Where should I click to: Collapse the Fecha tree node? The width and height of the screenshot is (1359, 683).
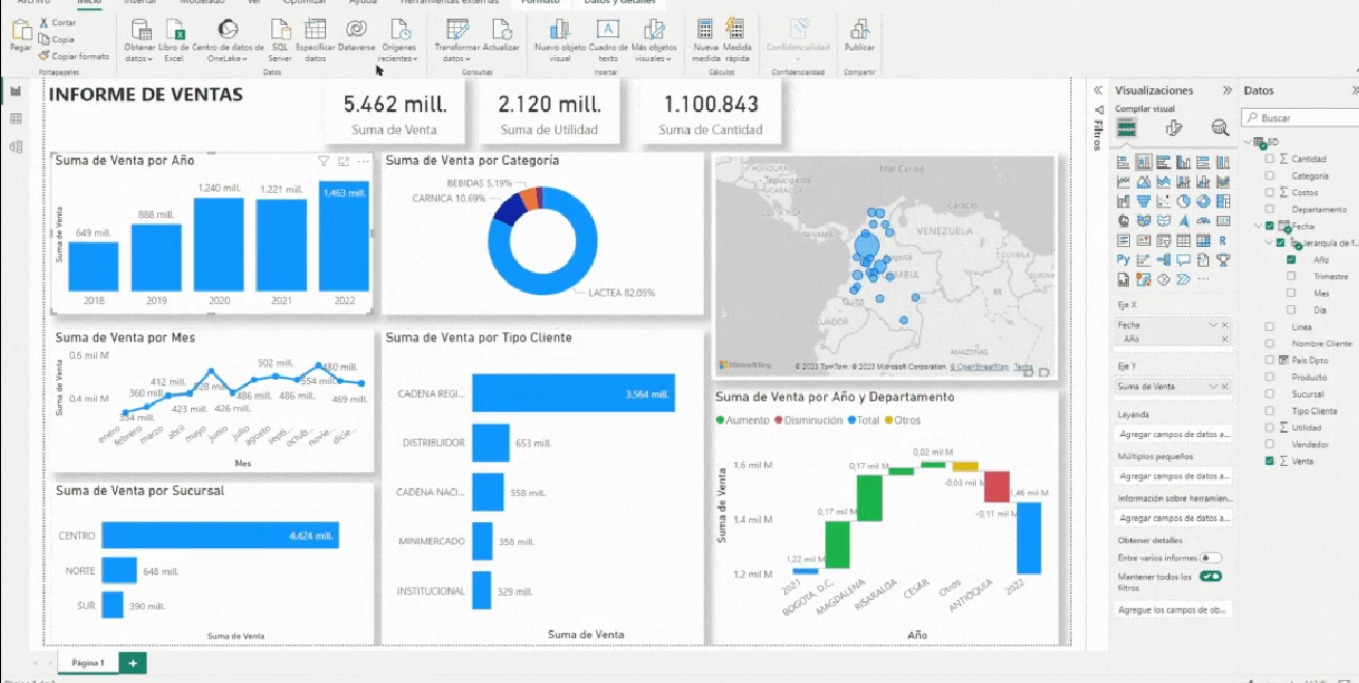[1259, 227]
